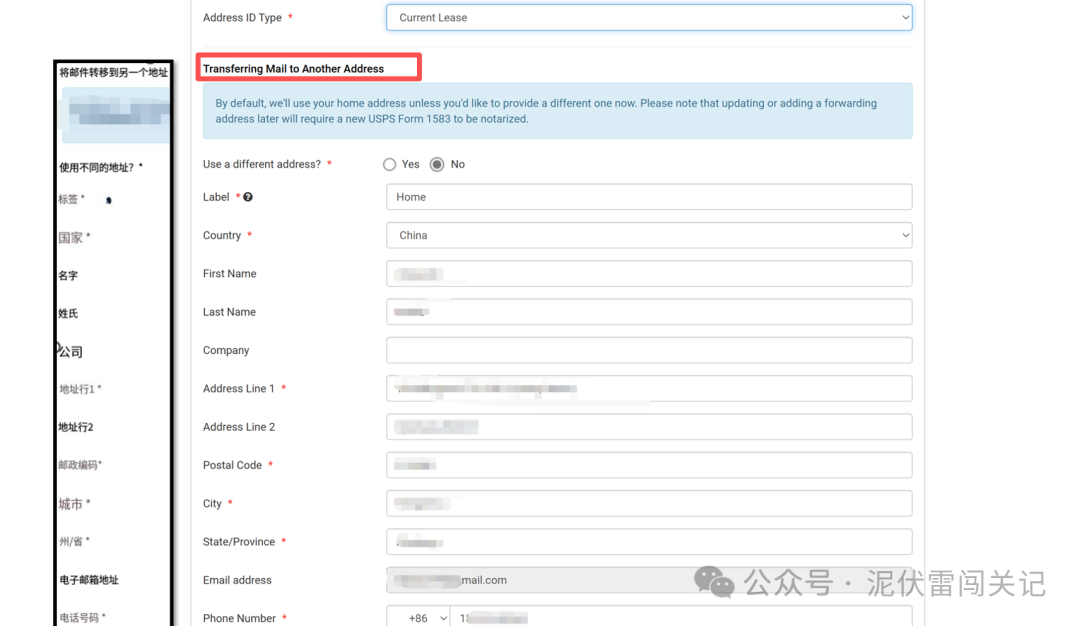
Task: Focus the Address Line 1 field
Action: pyautogui.click(x=649, y=388)
